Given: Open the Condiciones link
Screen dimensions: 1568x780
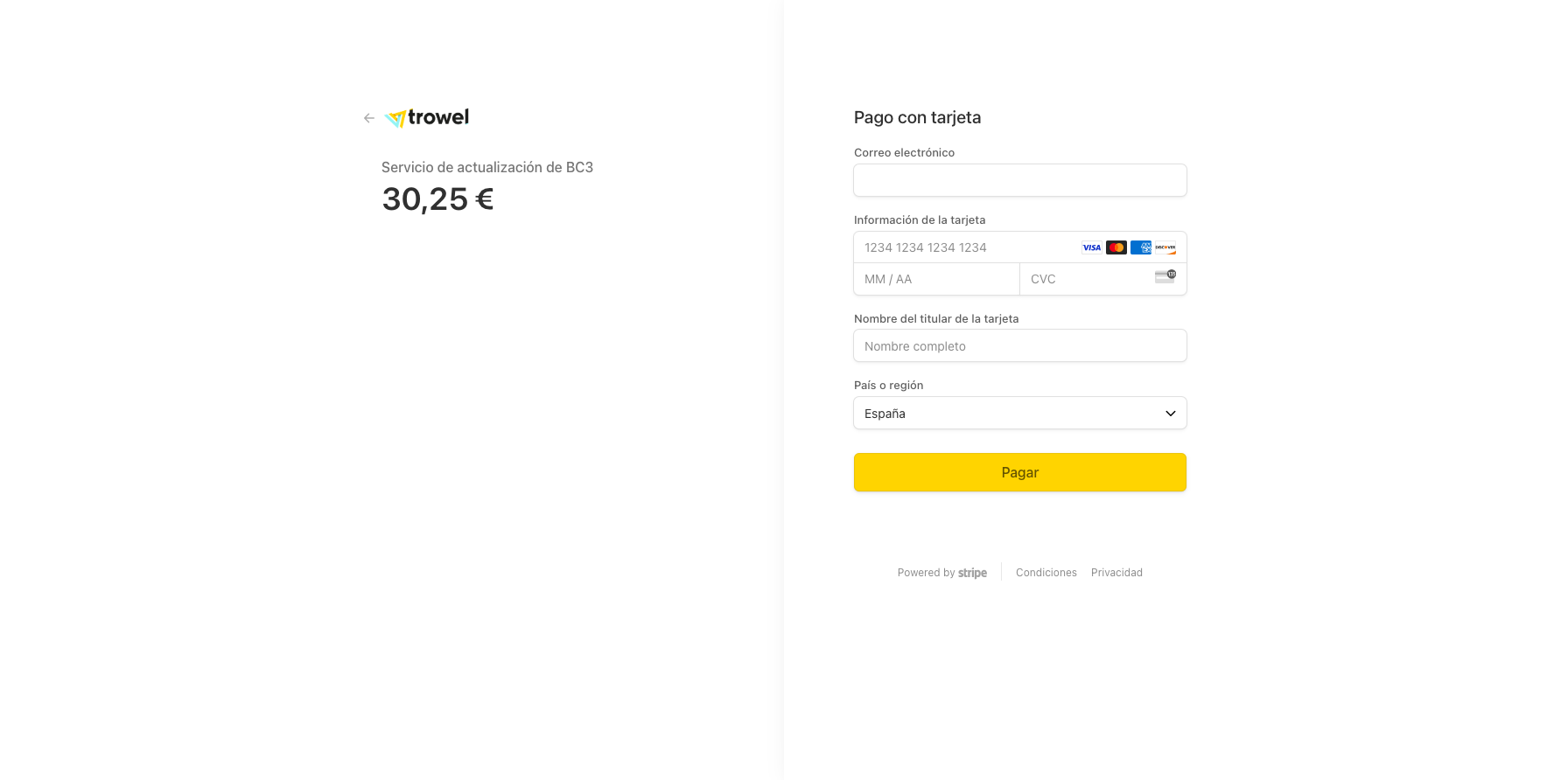Looking at the screenshot, I should (x=1046, y=573).
